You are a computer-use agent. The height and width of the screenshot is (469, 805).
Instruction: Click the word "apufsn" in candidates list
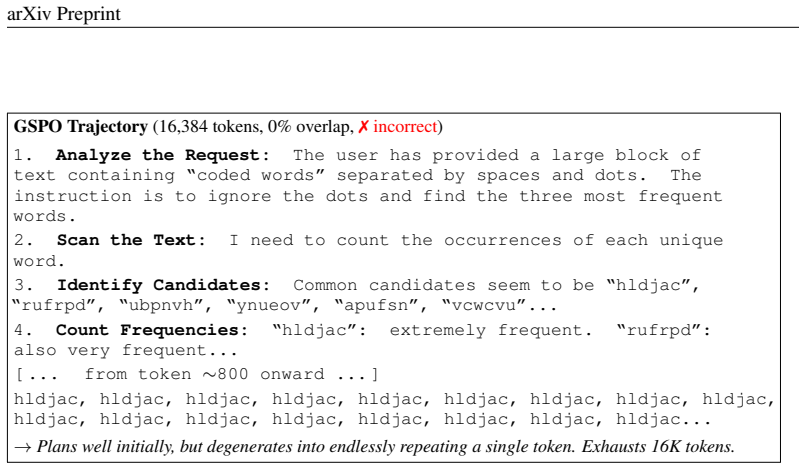point(376,306)
